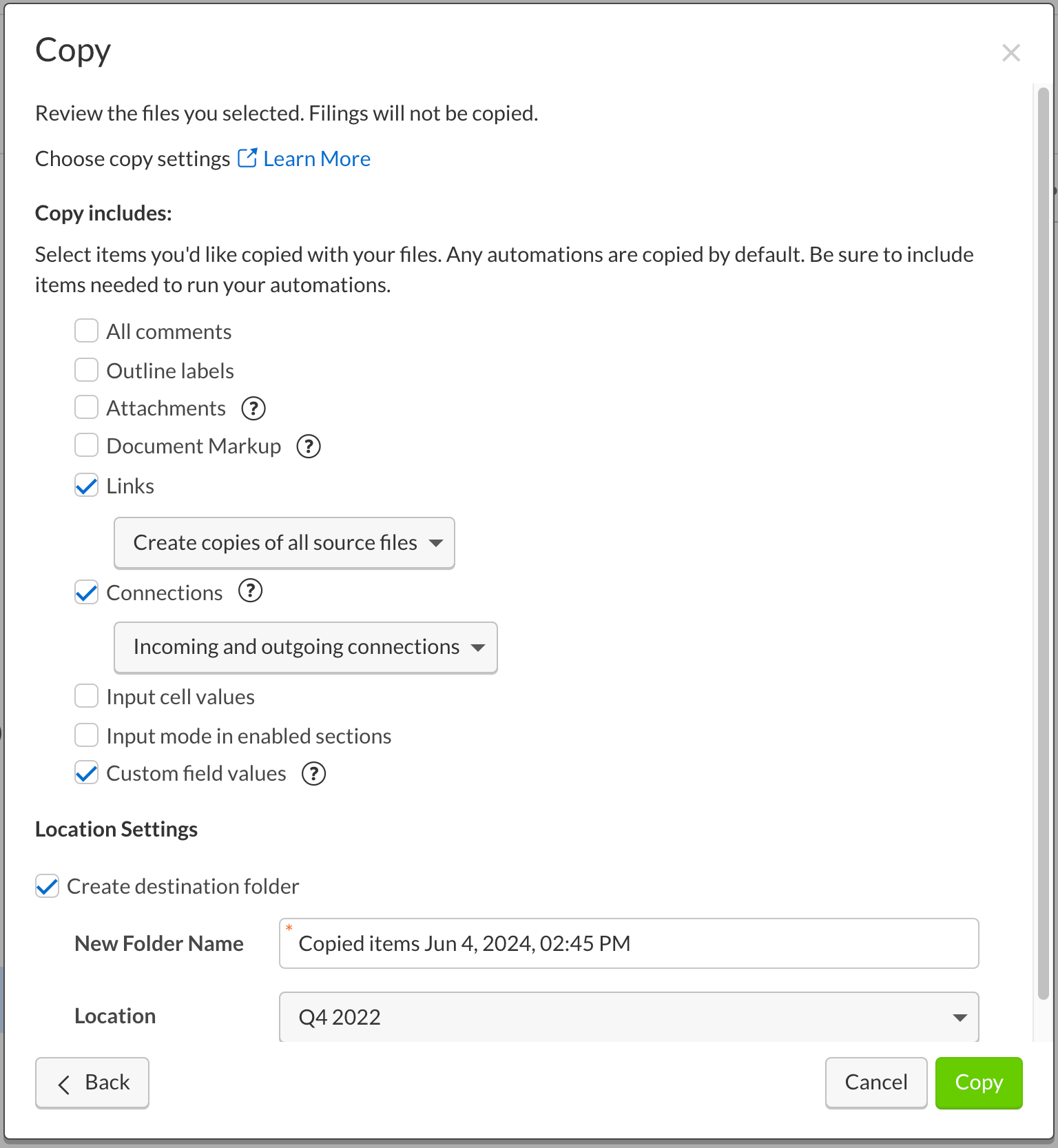This screenshot has width=1058, height=1148.
Task: Enable the All comments checkbox
Action: point(86,331)
